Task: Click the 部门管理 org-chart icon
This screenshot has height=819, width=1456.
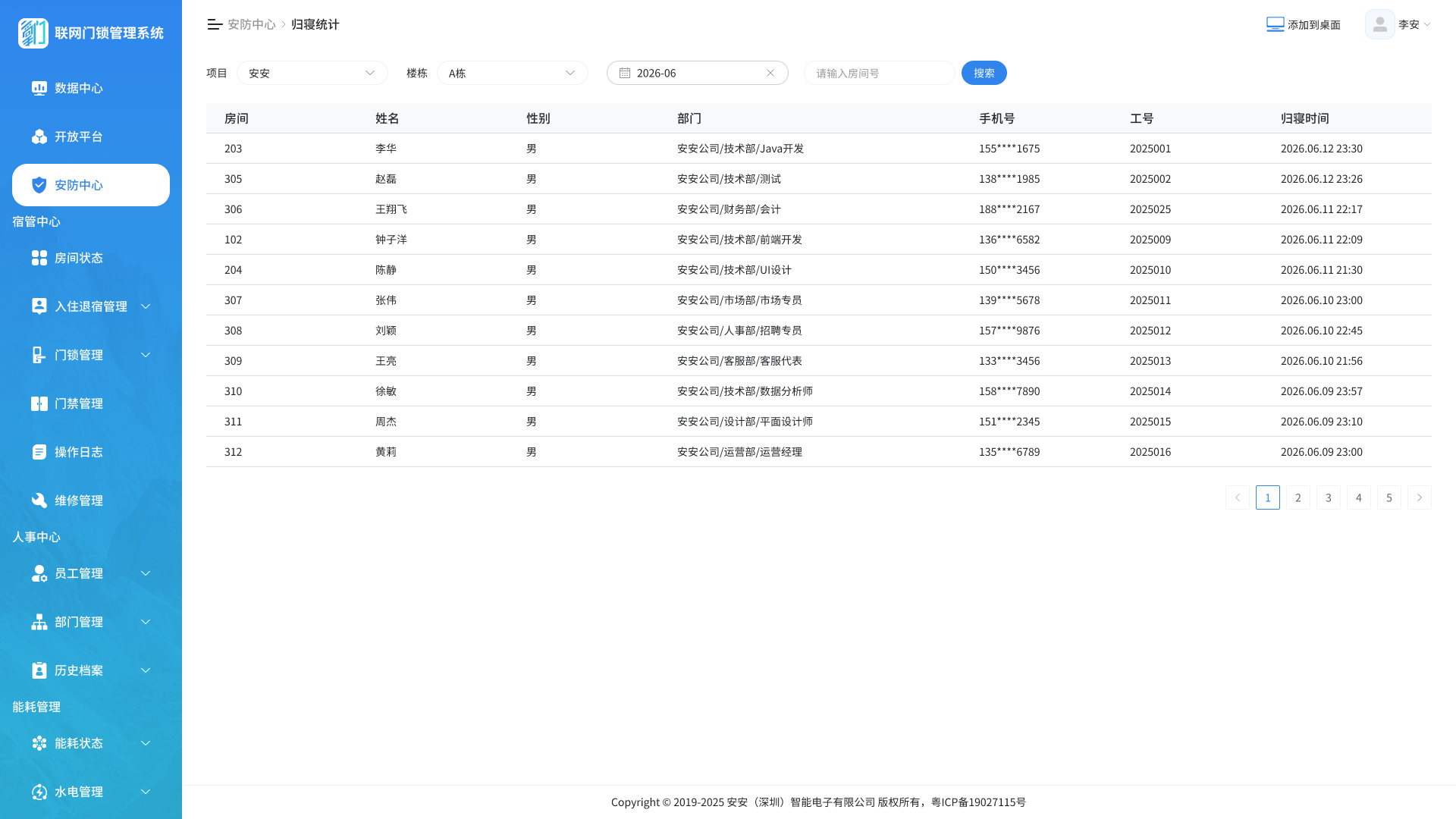Action: click(x=39, y=622)
